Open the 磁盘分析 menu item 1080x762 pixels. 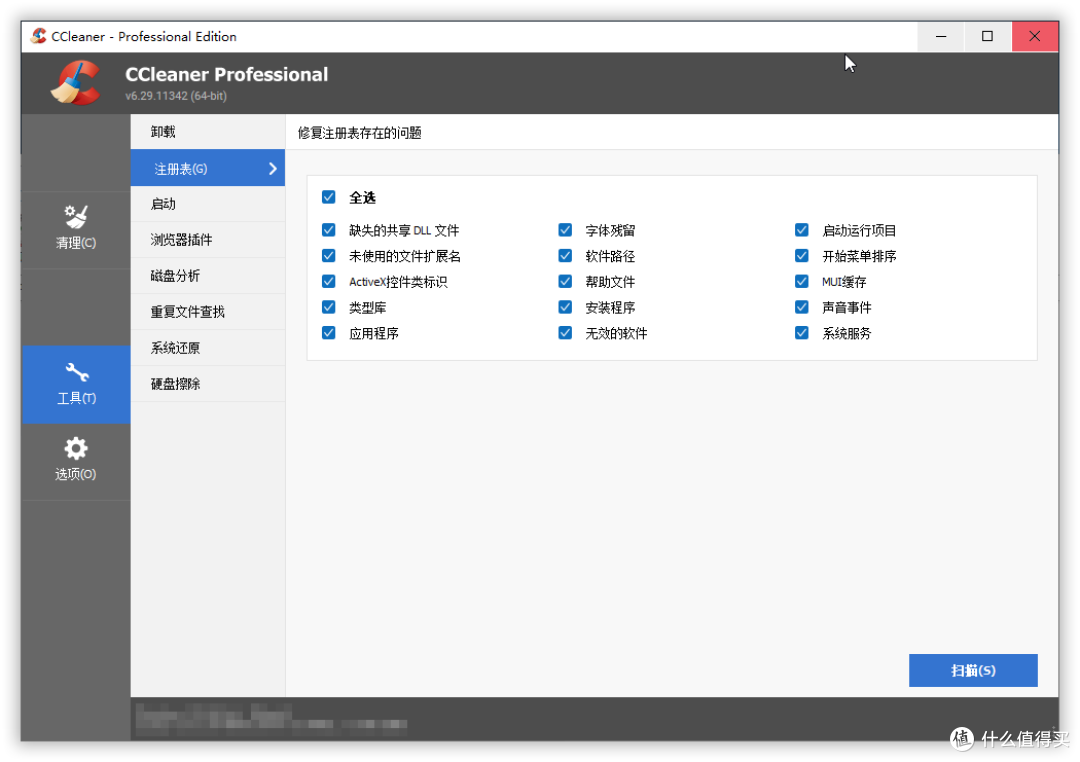coord(207,276)
